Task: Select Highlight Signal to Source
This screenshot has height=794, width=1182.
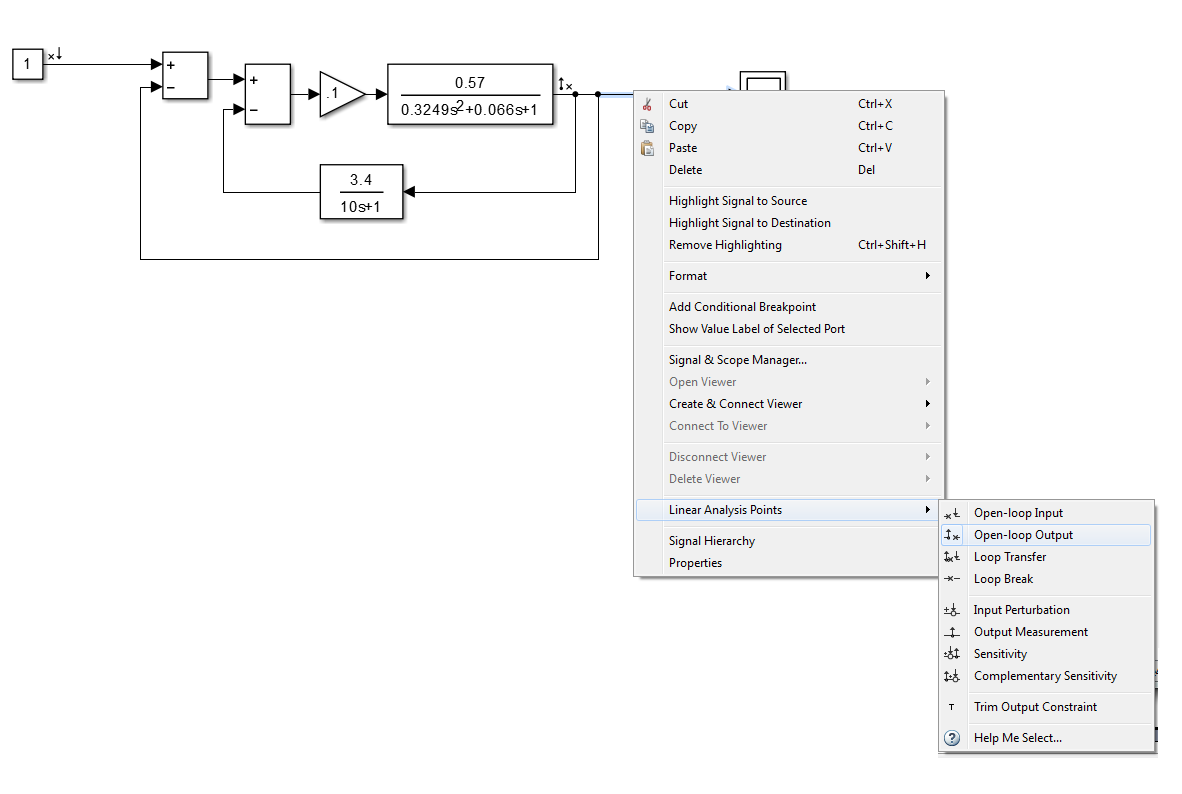Action: click(x=789, y=201)
